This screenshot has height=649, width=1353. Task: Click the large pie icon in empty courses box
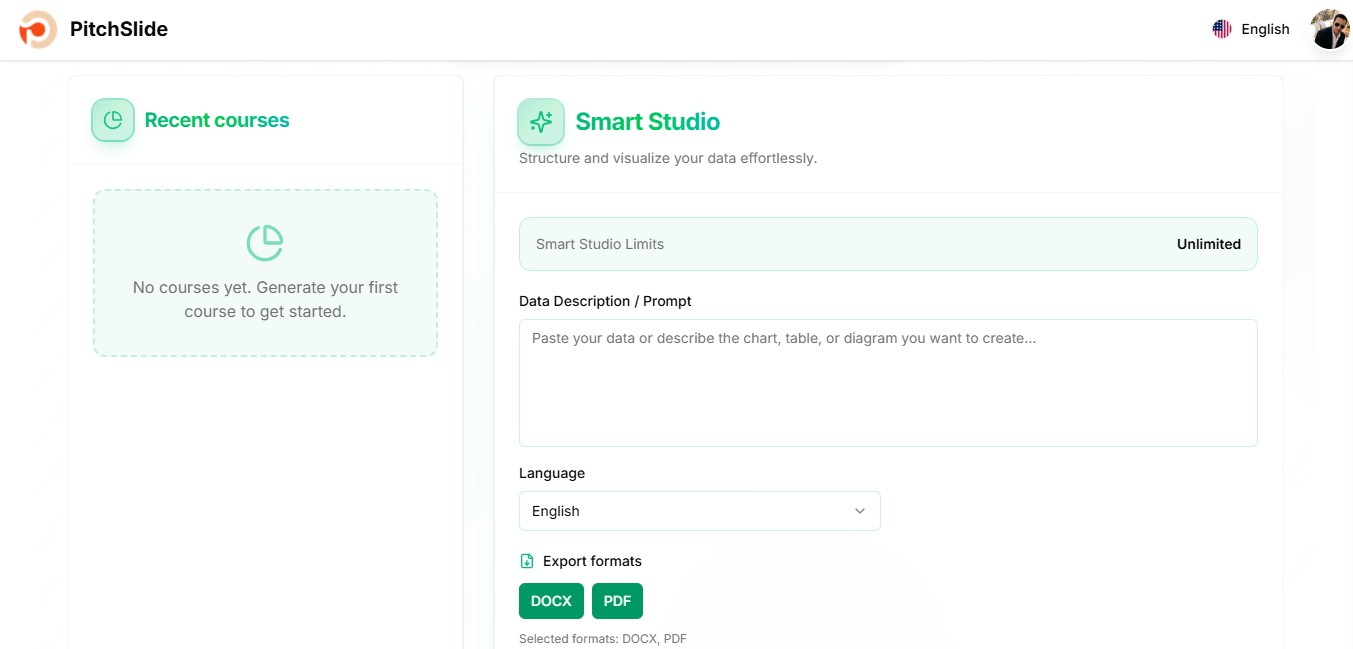coord(265,243)
